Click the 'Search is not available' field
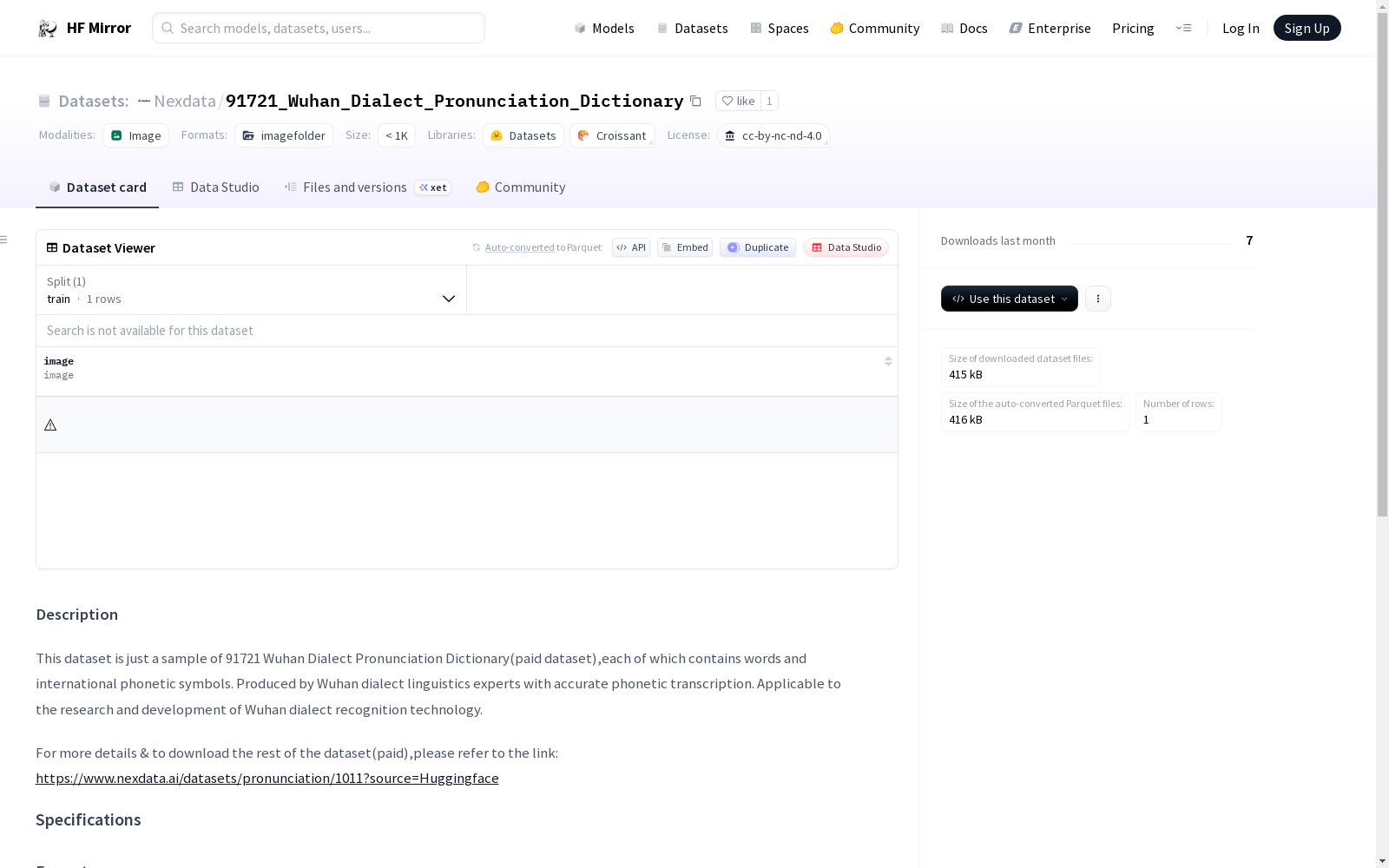Viewport: 1389px width, 868px height. 467,331
